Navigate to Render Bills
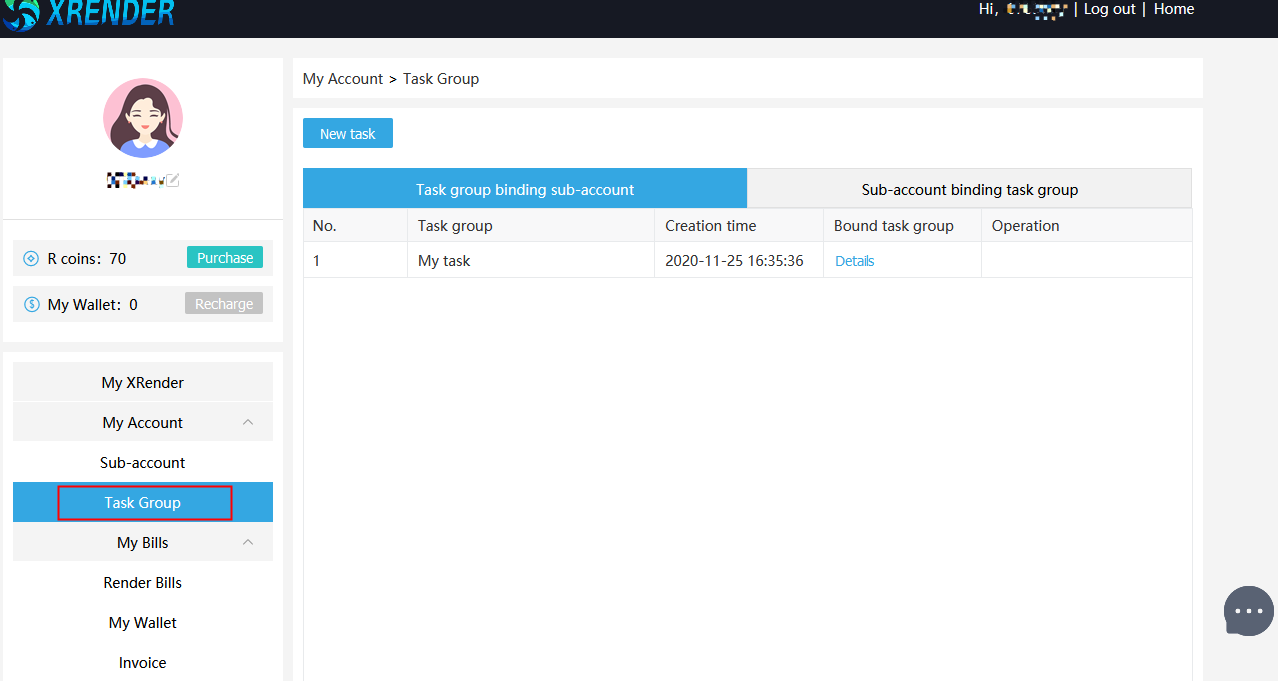This screenshot has width=1278, height=681. [x=143, y=582]
